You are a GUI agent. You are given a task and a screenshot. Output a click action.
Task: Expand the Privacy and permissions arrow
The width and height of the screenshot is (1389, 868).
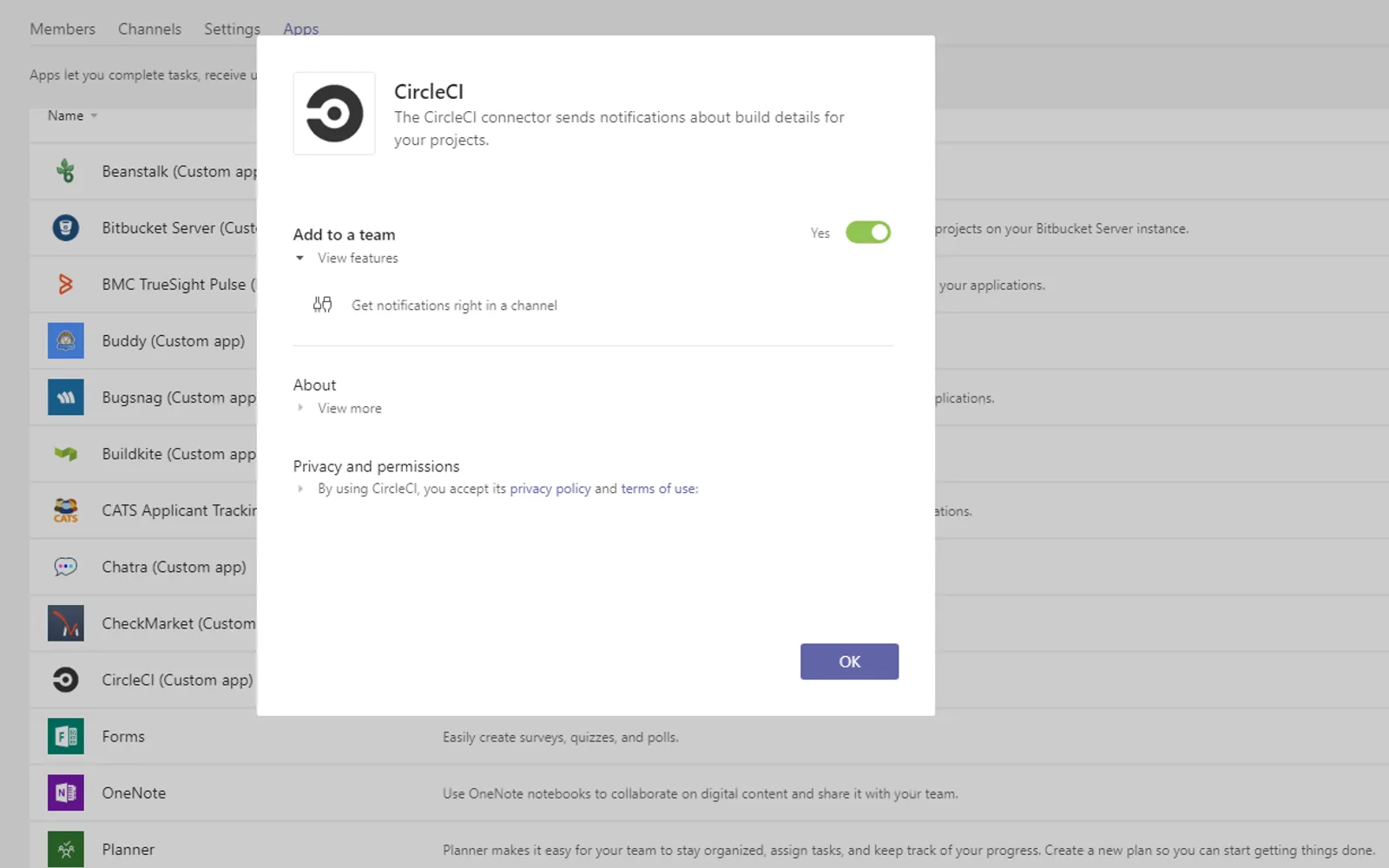300,489
